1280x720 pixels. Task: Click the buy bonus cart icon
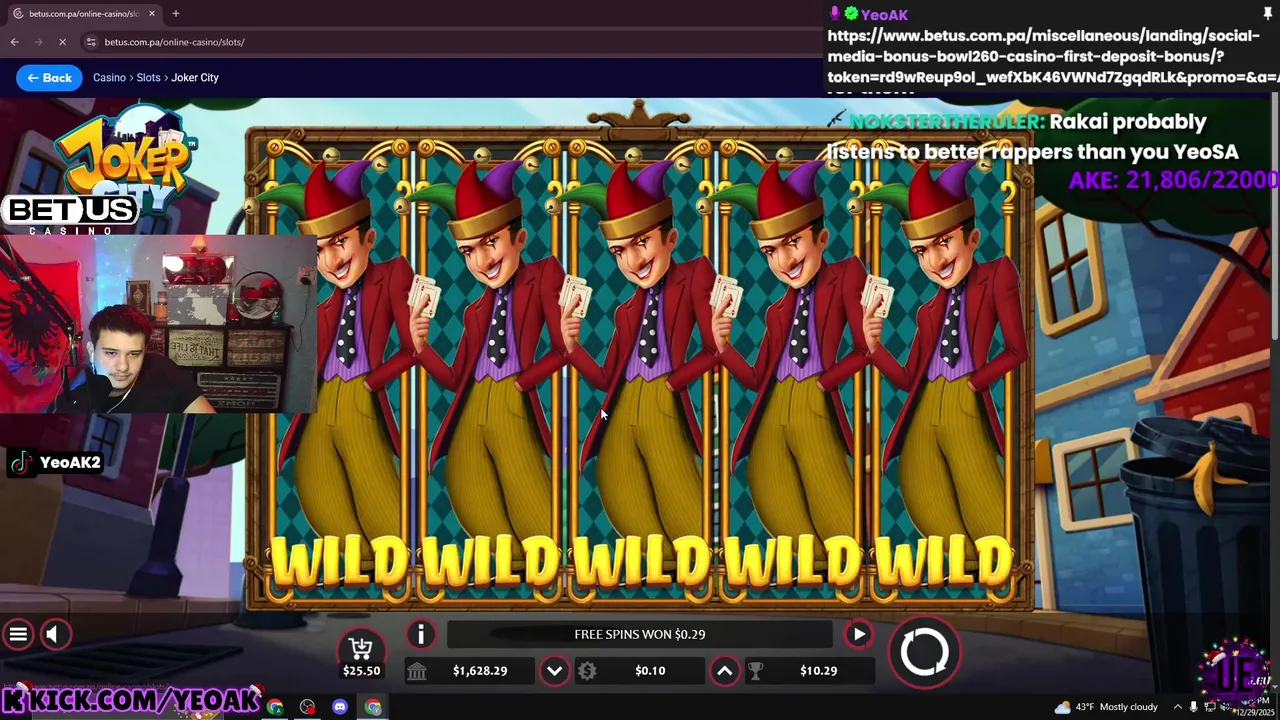pos(361,649)
